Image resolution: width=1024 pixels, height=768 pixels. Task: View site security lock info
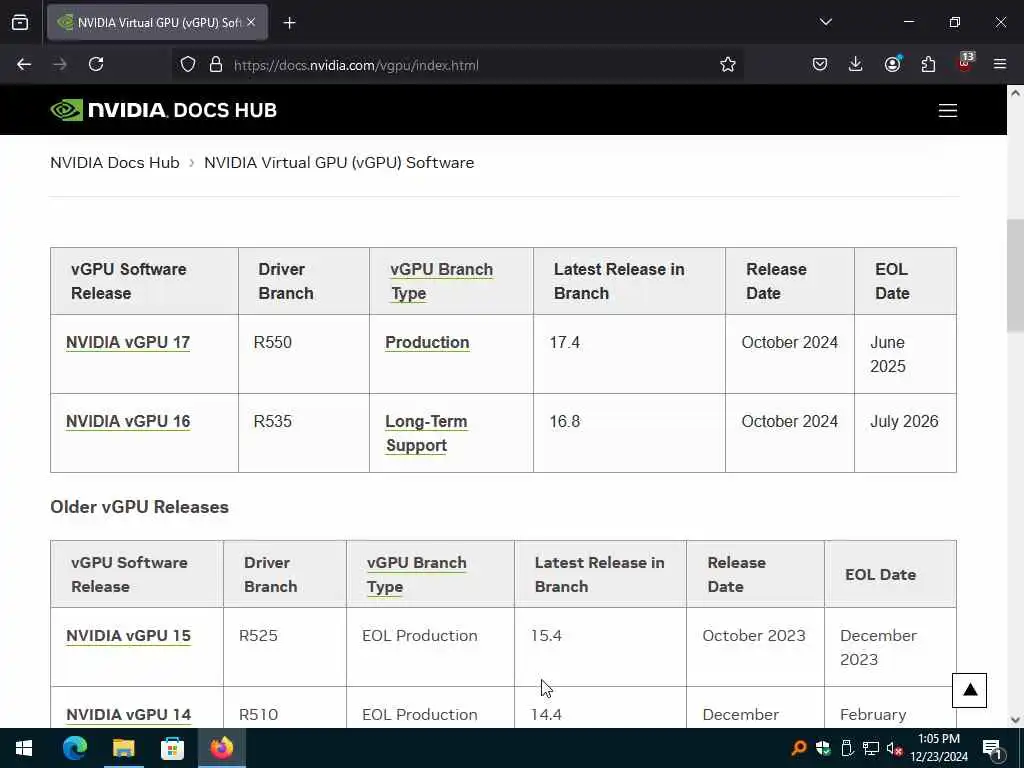pyautogui.click(x=216, y=65)
